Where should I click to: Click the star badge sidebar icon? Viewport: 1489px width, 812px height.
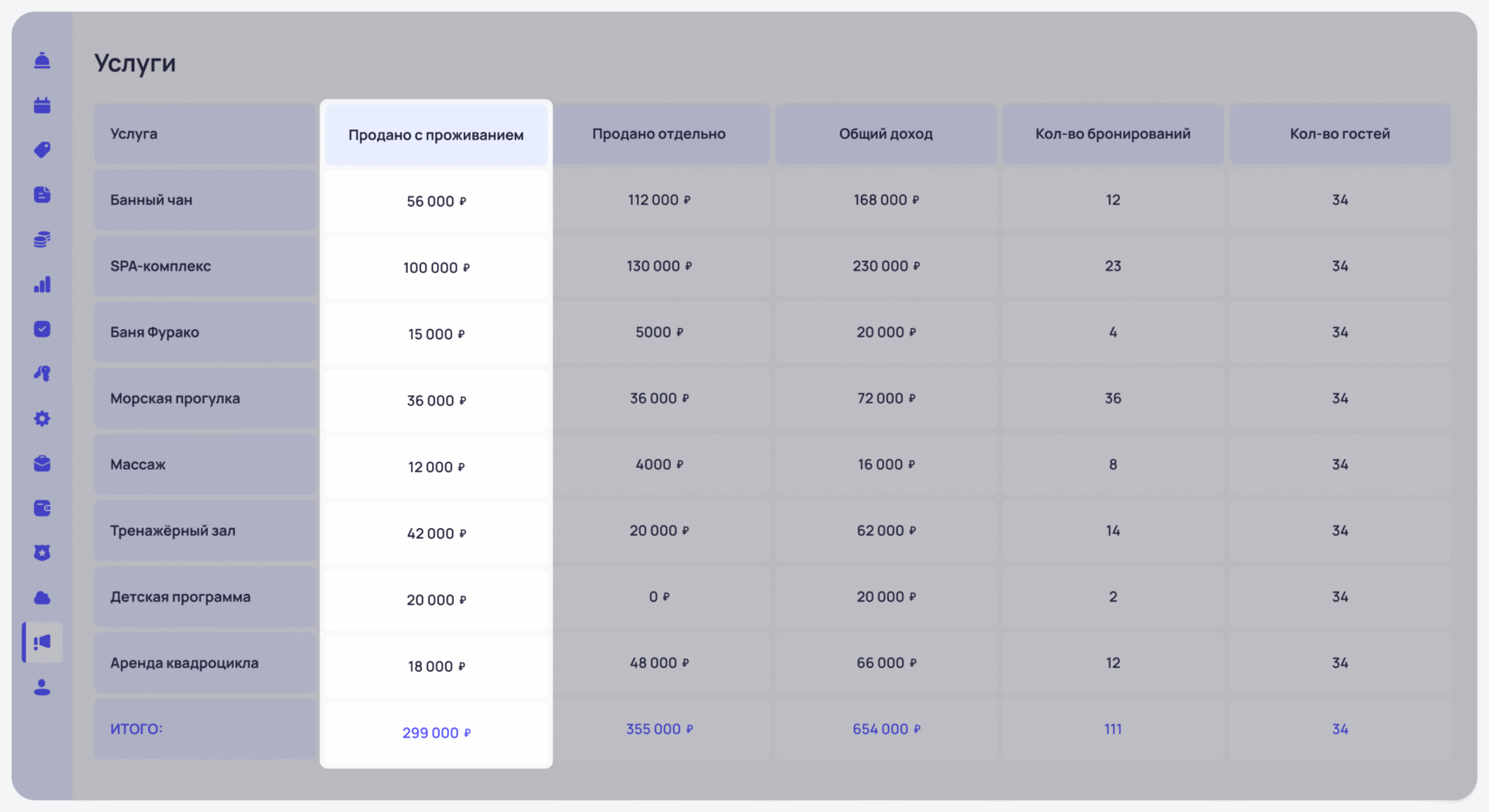(42, 553)
